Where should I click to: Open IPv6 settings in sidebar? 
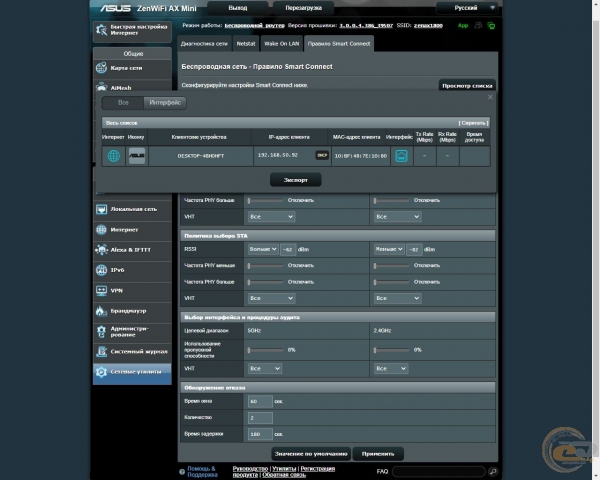coord(132,270)
